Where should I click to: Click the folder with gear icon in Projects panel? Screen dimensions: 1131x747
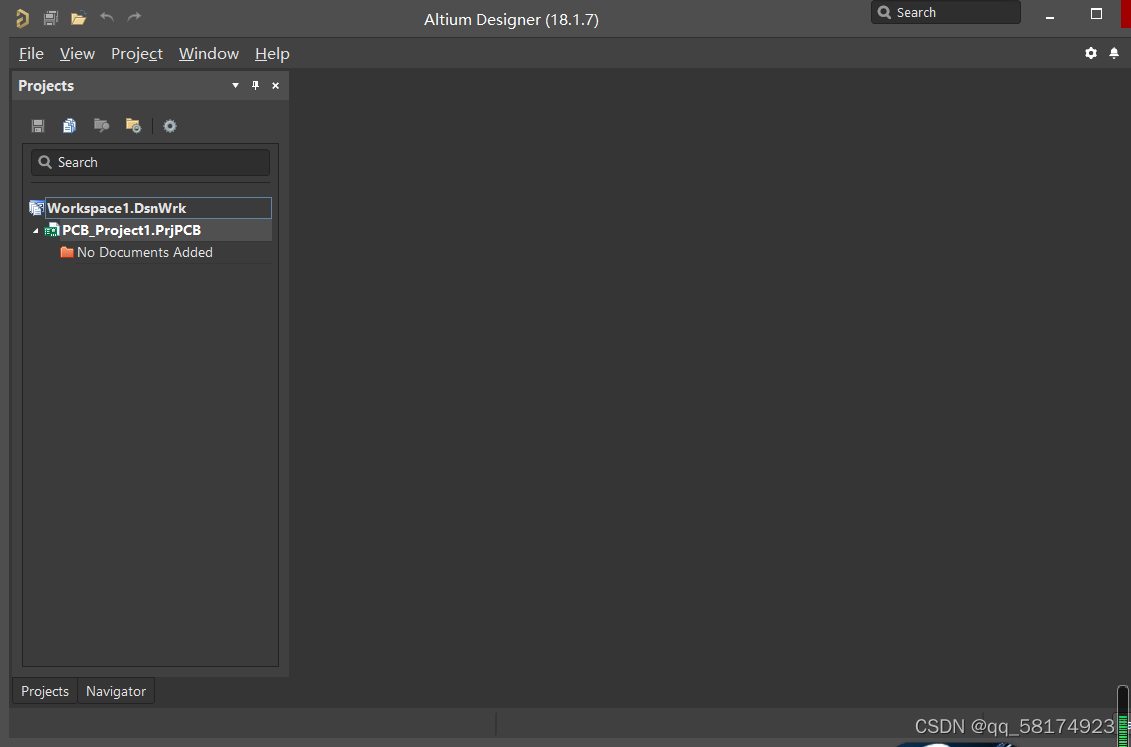[133, 126]
